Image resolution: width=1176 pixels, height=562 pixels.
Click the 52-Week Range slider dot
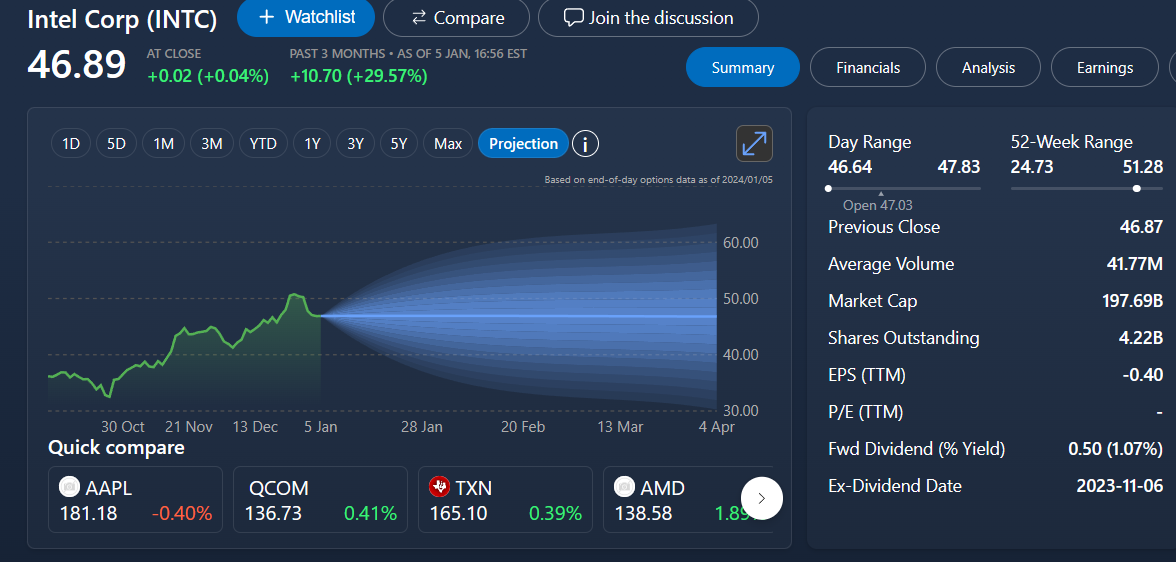[x=1137, y=188]
